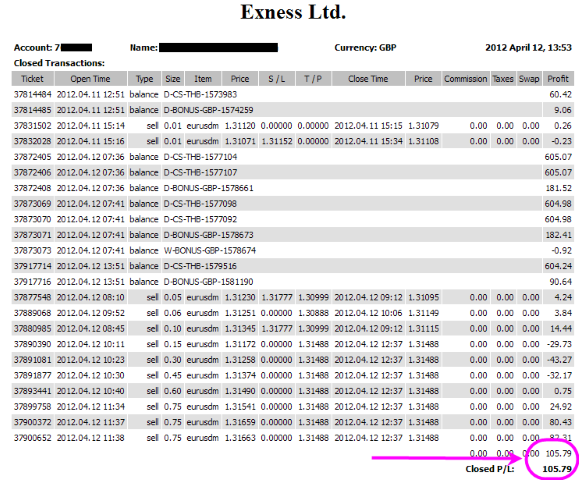The width and height of the screenshot is (579, 480).
Task: Click the Open Time column header
Action: (90, 79)
